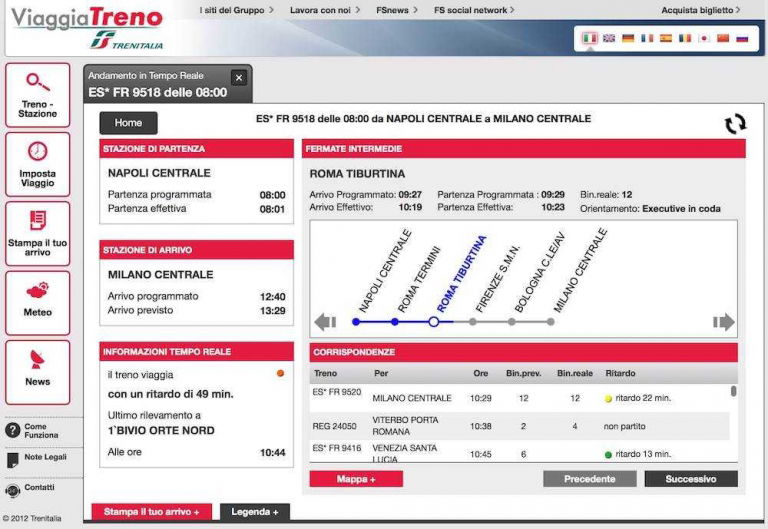This screenshot has width=768, height=529.
Task: Select train REG 24050 row
Action: [519, 426]
